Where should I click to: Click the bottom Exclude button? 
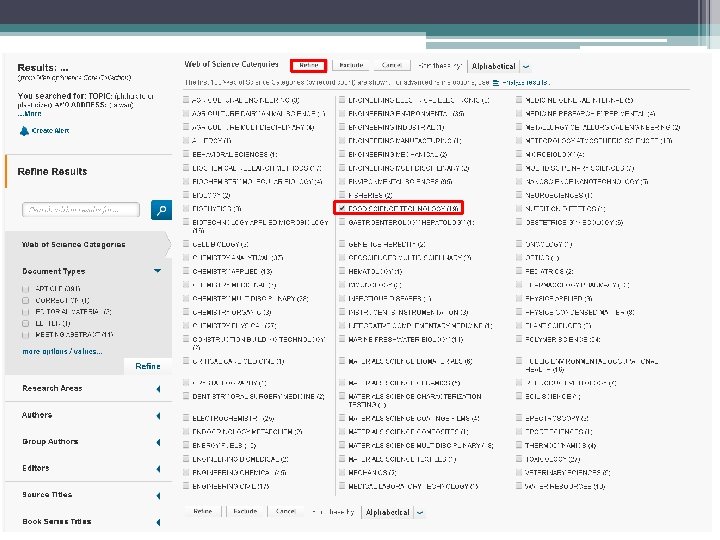tap(245, 512)
